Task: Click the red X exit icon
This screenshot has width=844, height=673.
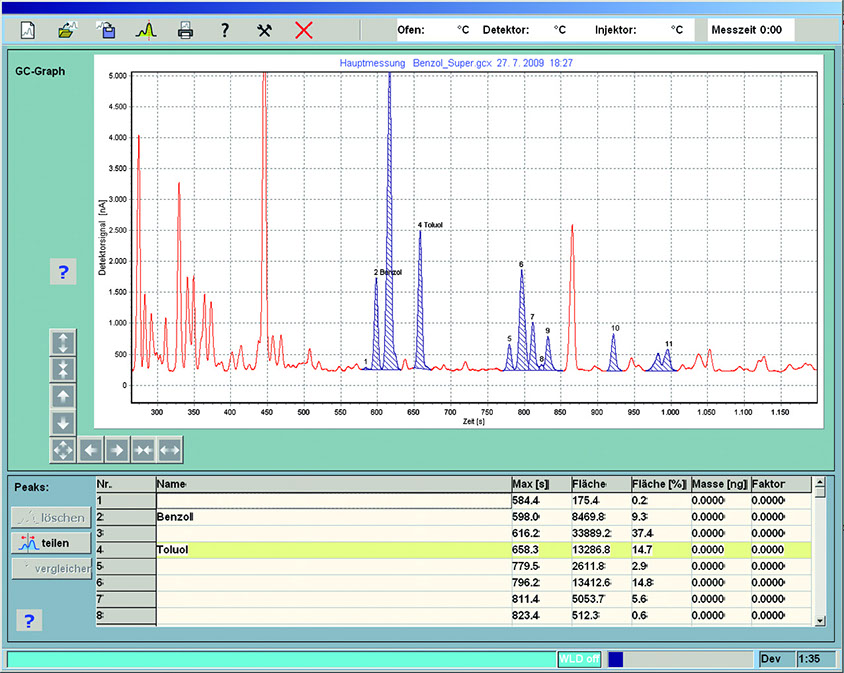Action: click(304, 30)
